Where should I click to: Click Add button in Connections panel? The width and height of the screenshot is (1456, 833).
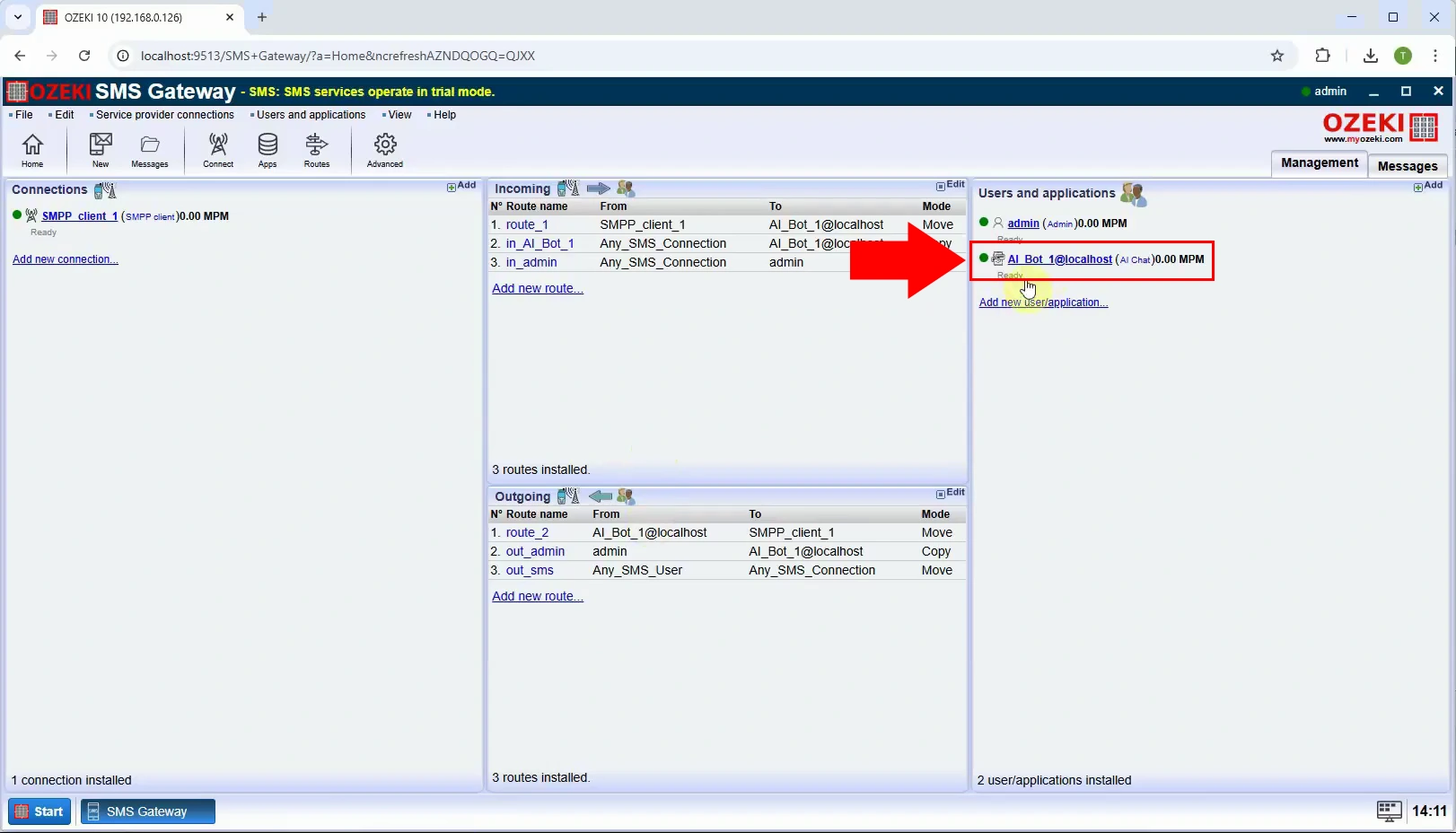pos(461,186)
